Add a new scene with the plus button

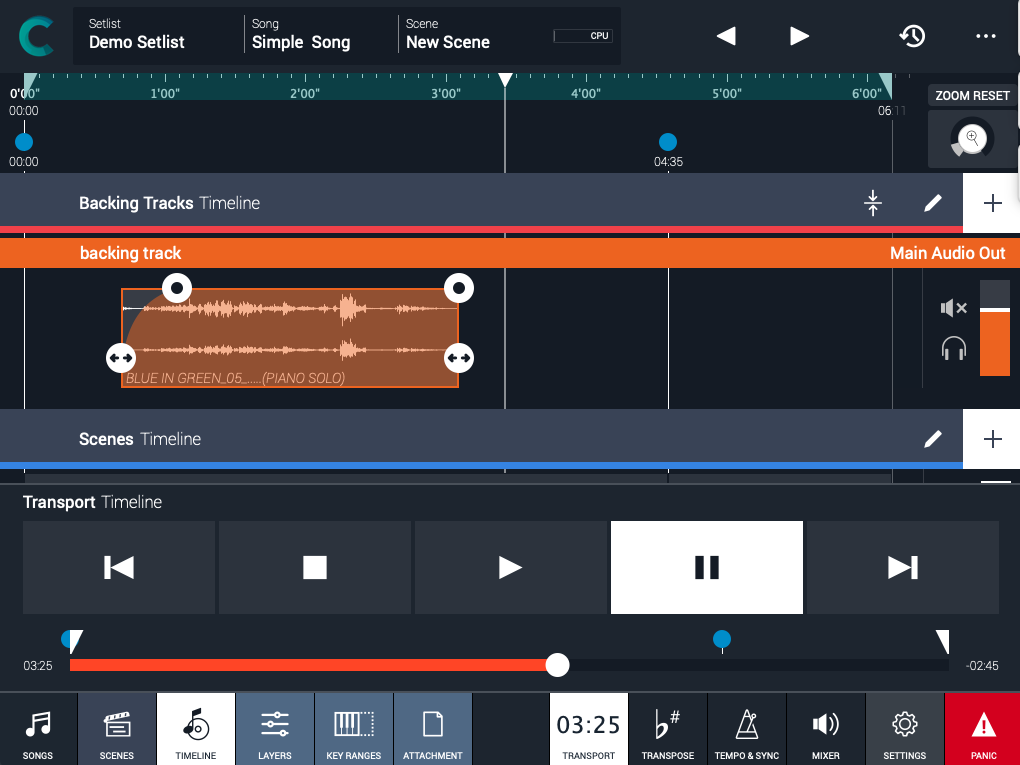991,438
